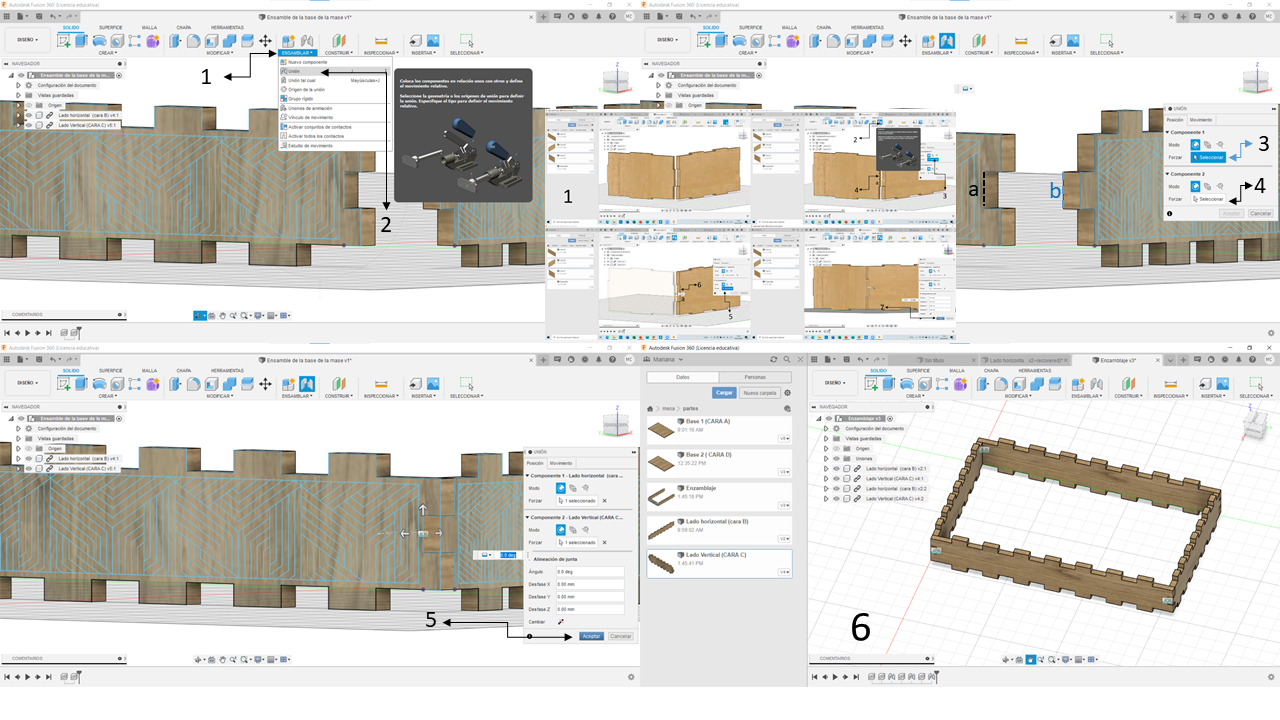Toggle visibility of Lado horizontal (cara B) v2:1
This screenshot has width=1280, height=720.
click(836, 468)
